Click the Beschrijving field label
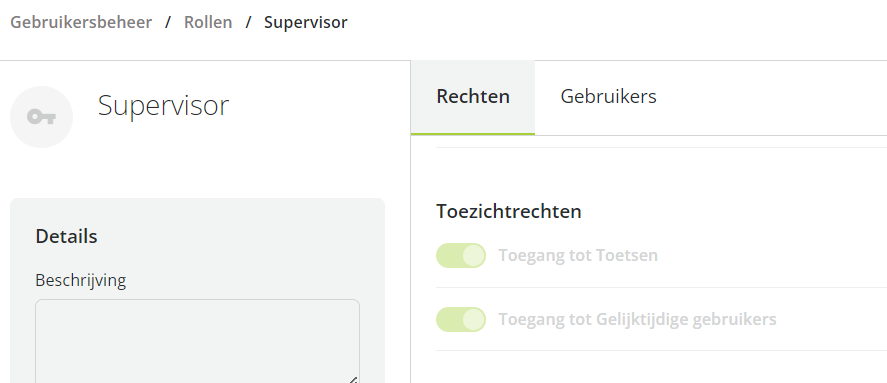 tap(80, 281)
